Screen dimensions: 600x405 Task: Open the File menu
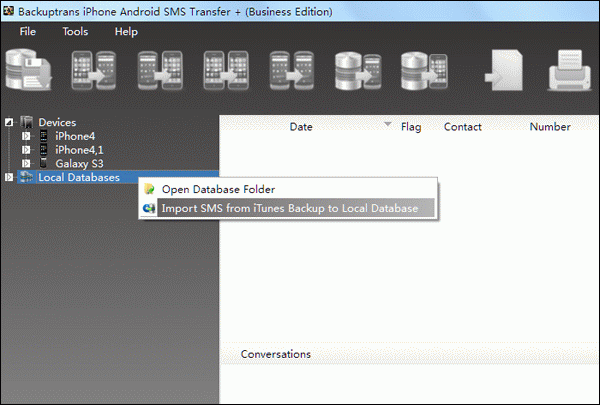tap(28, 31)
